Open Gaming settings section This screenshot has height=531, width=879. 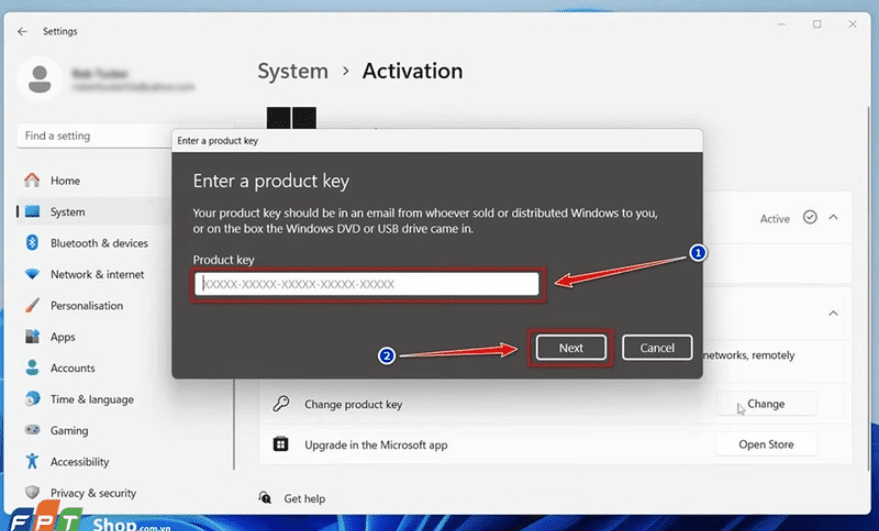coord(69,430)
